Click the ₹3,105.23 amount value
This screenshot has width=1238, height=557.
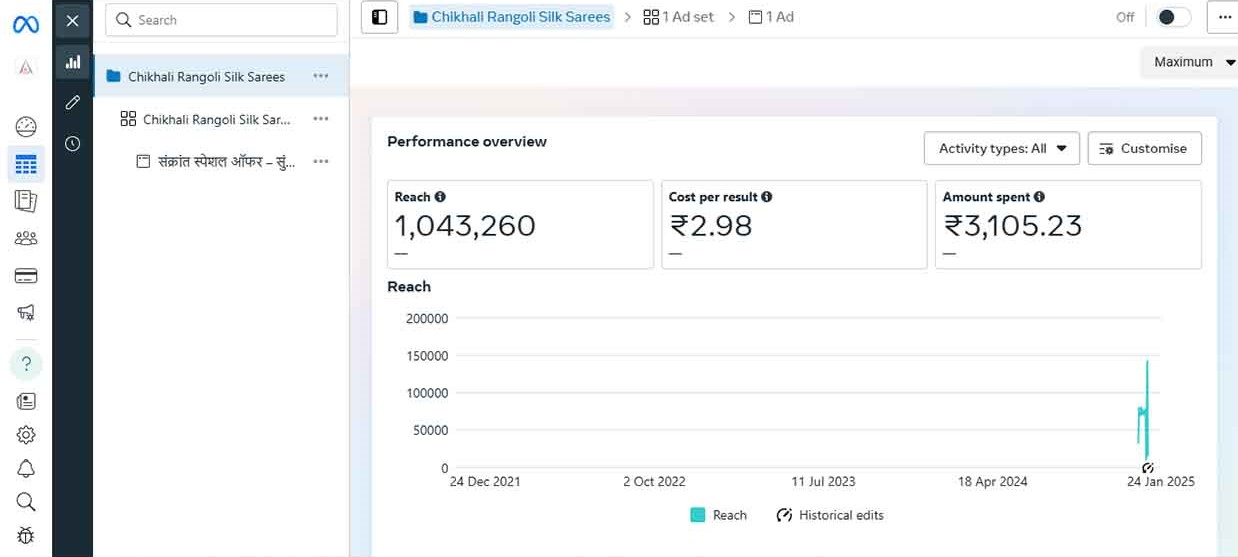pos(1013,226)
